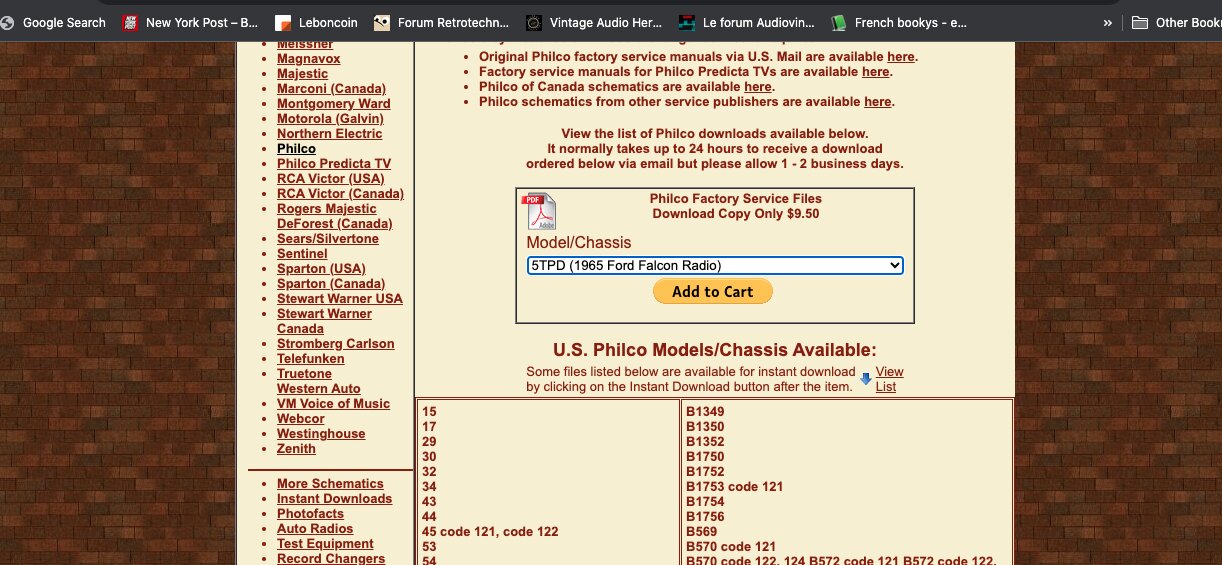
Task: Click the Add to Cart button
Action: tap(713, 291)
